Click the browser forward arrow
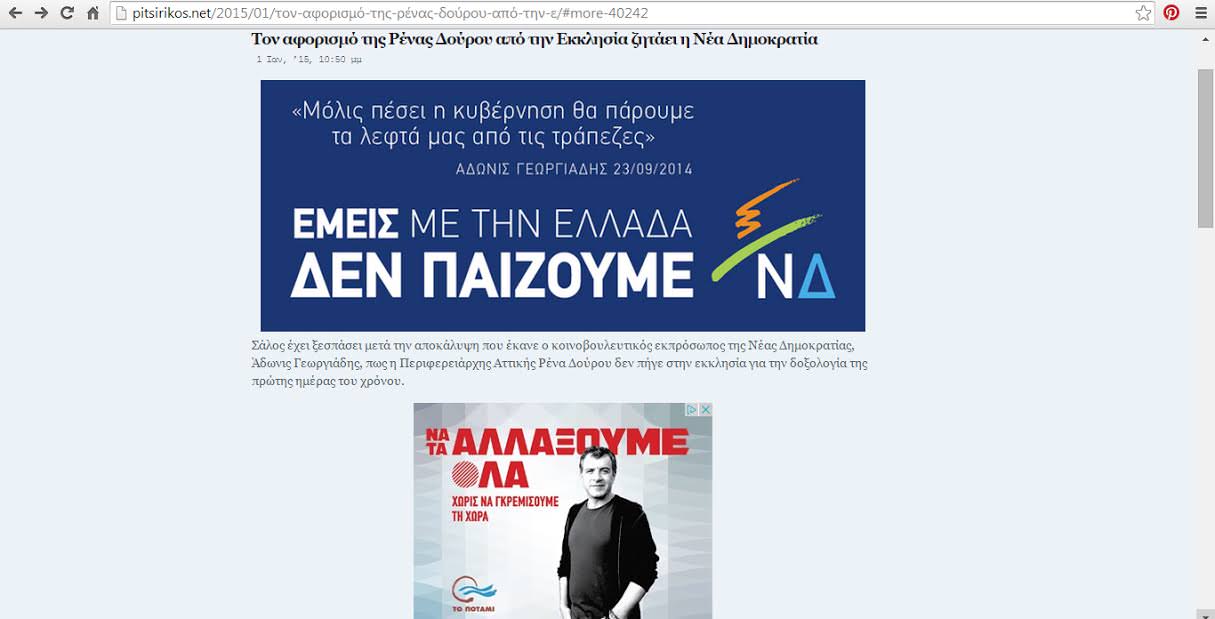Screen dimensions: 1215x619 coord(41,13)
